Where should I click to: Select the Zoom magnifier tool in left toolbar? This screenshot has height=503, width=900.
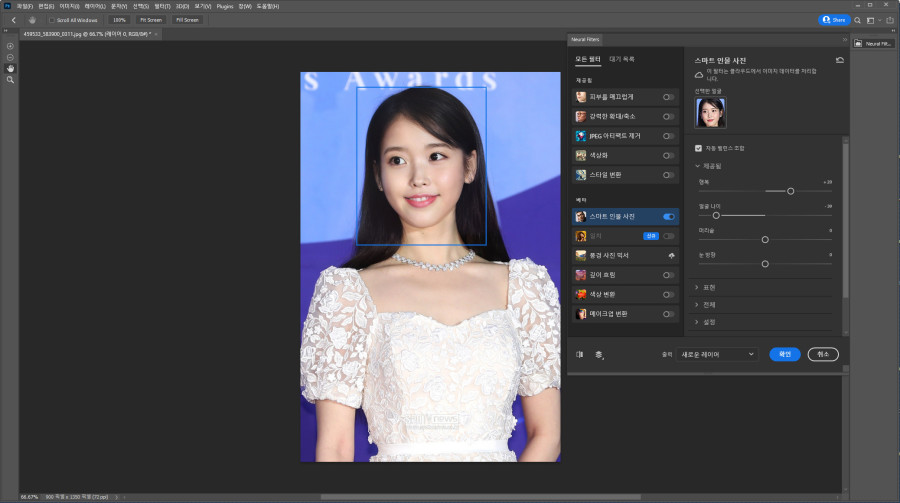10,80
